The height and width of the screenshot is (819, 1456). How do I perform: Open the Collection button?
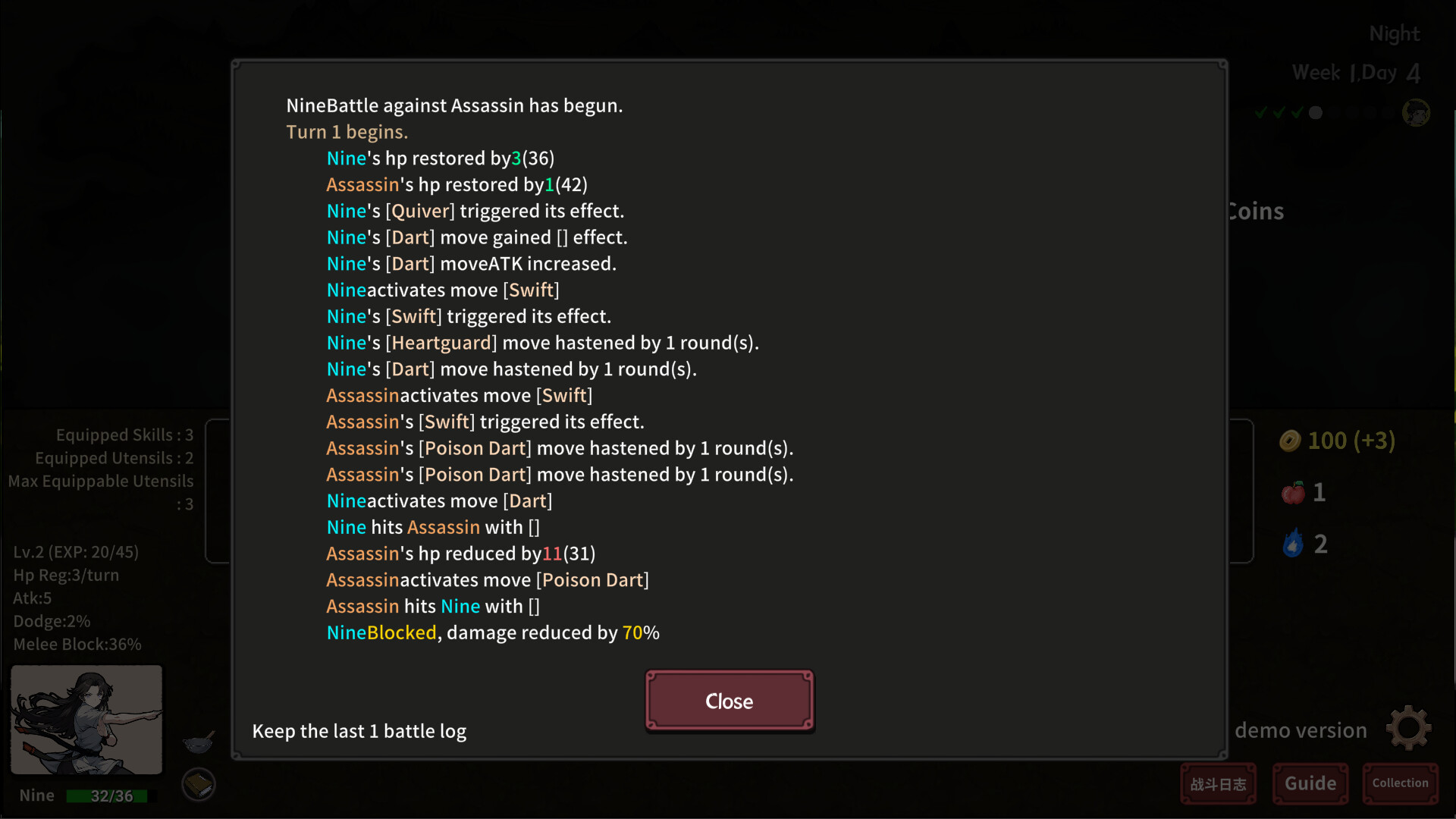coord(1400,783)
